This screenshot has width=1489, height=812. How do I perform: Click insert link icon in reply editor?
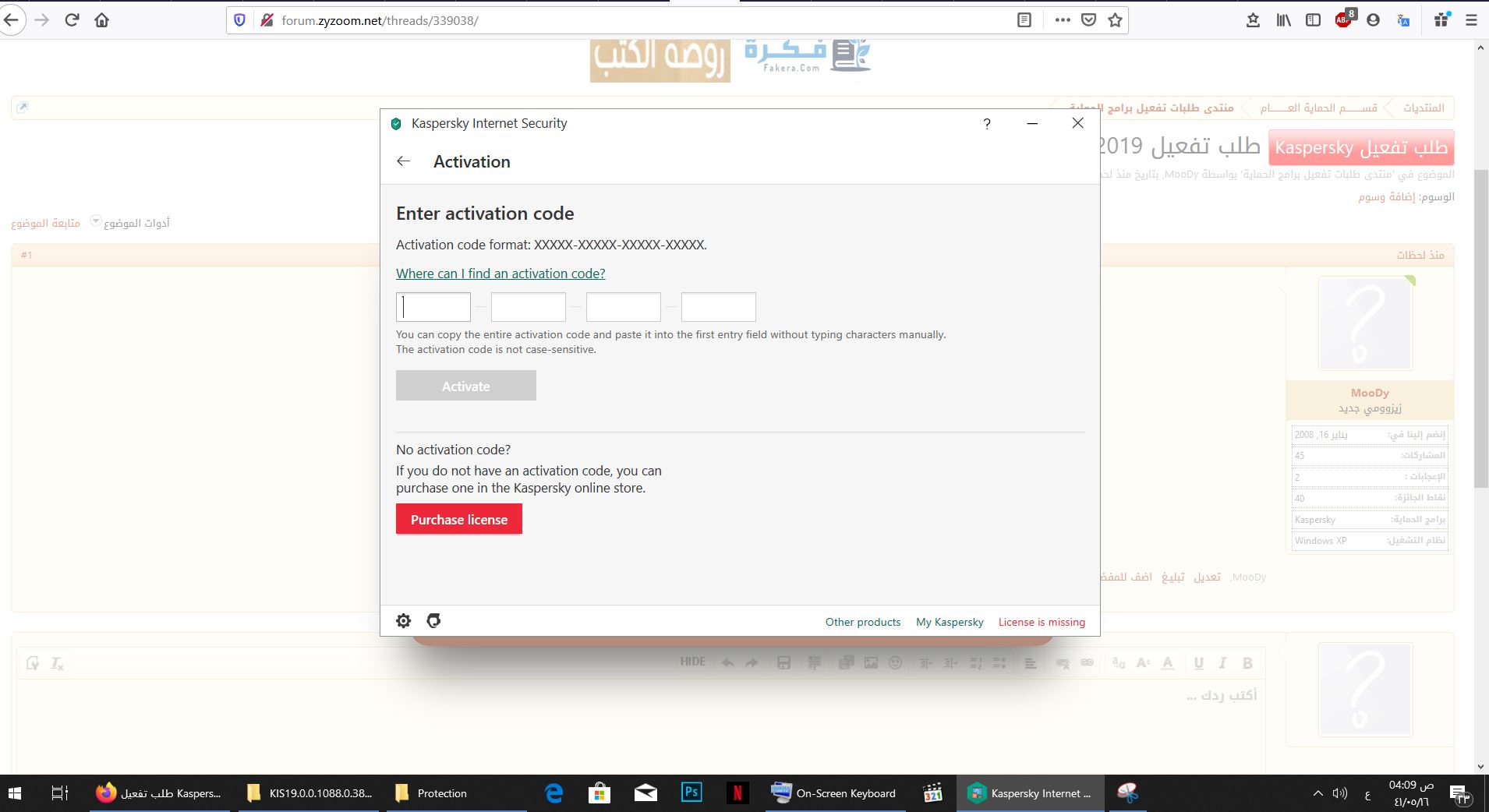point(1088,663)
